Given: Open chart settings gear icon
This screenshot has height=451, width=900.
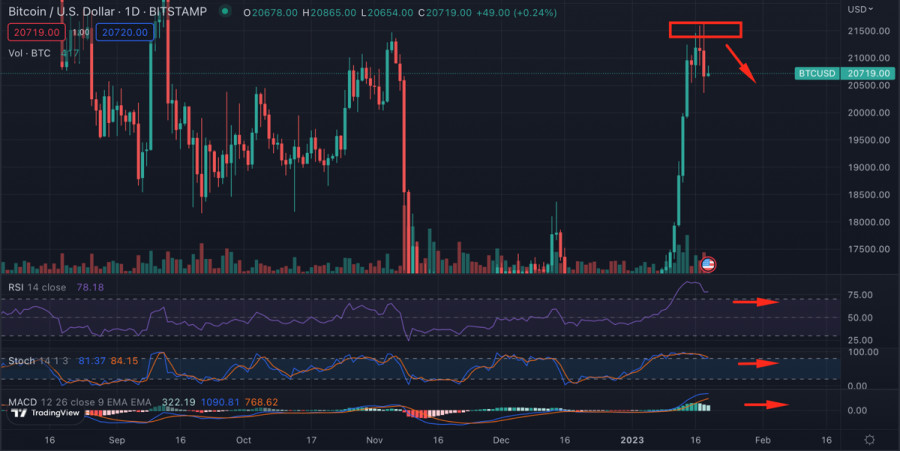Looking at the screenshot, I should 870,440.
